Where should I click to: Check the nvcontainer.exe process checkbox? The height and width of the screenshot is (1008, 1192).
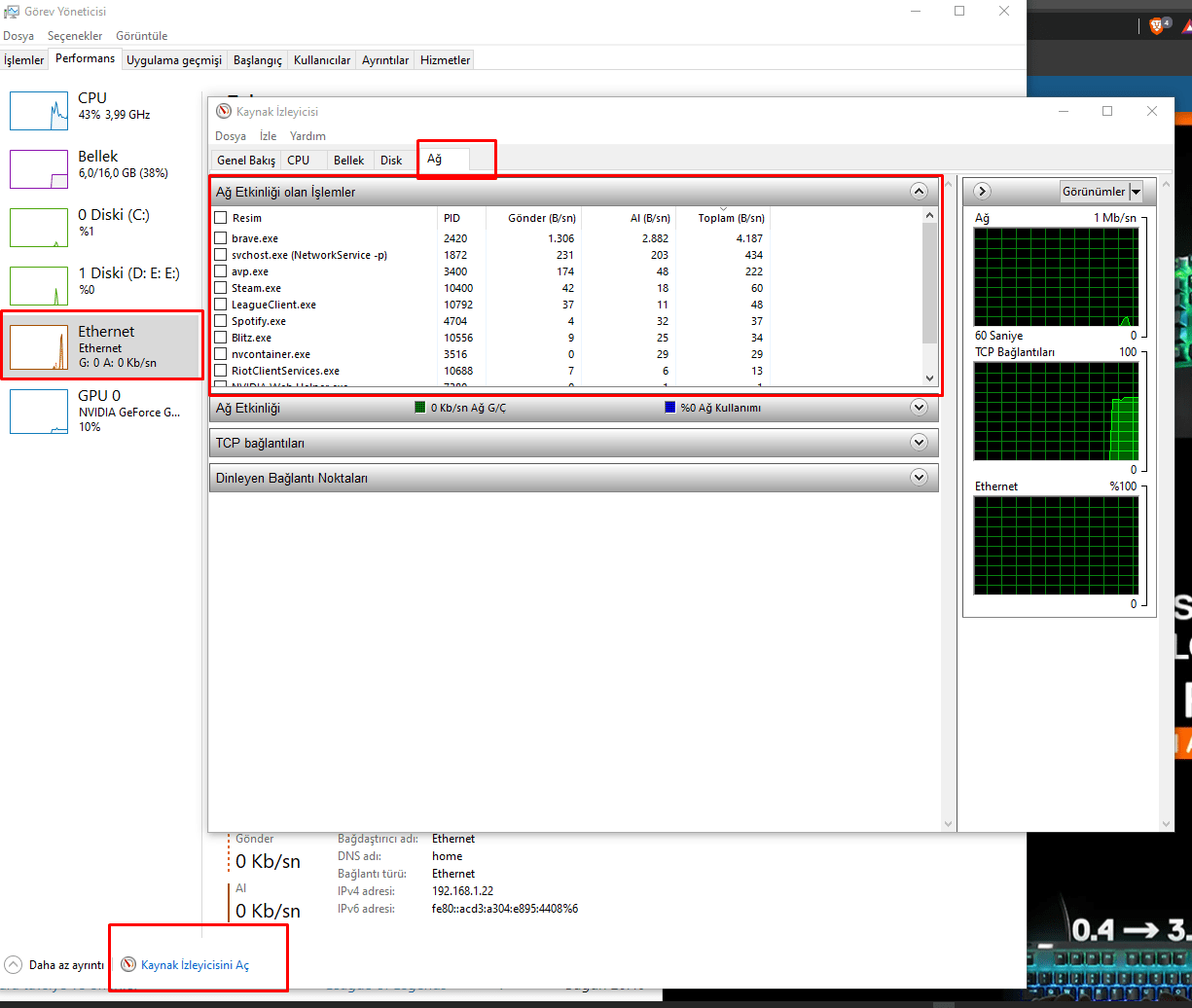point(221,354)
